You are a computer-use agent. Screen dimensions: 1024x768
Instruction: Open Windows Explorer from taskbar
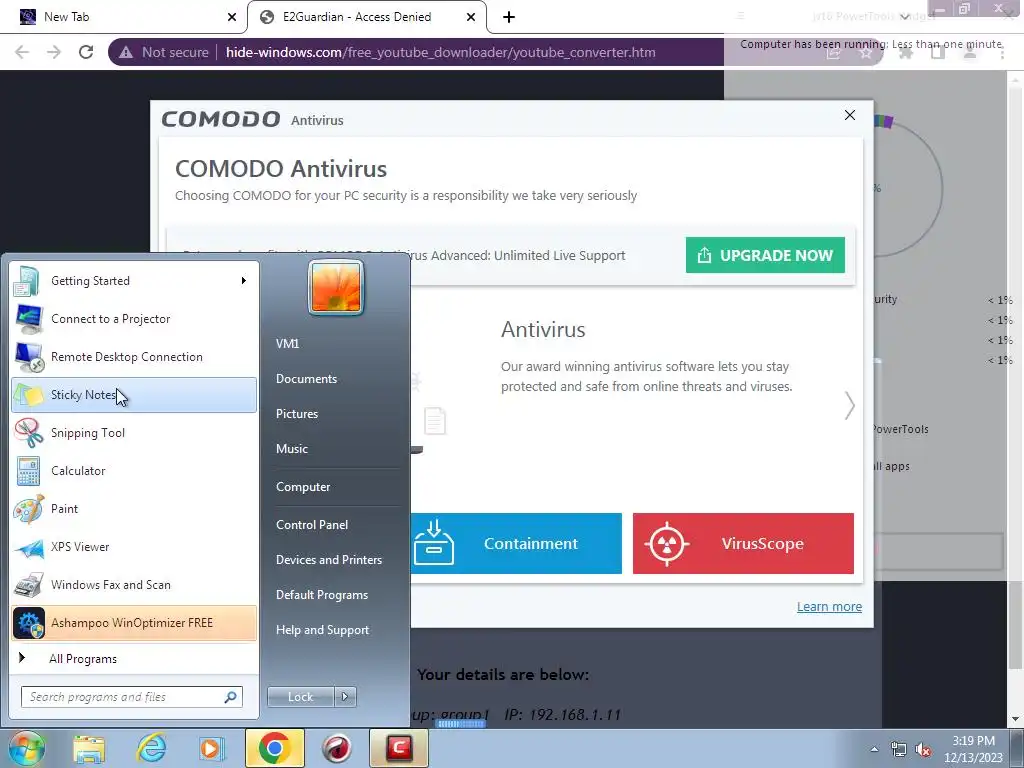(x=89, y=748)
